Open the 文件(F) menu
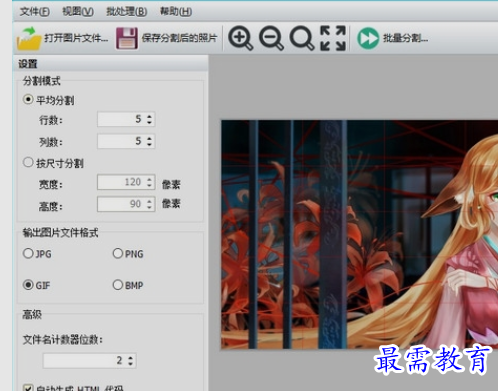 (x=34, y=12)
